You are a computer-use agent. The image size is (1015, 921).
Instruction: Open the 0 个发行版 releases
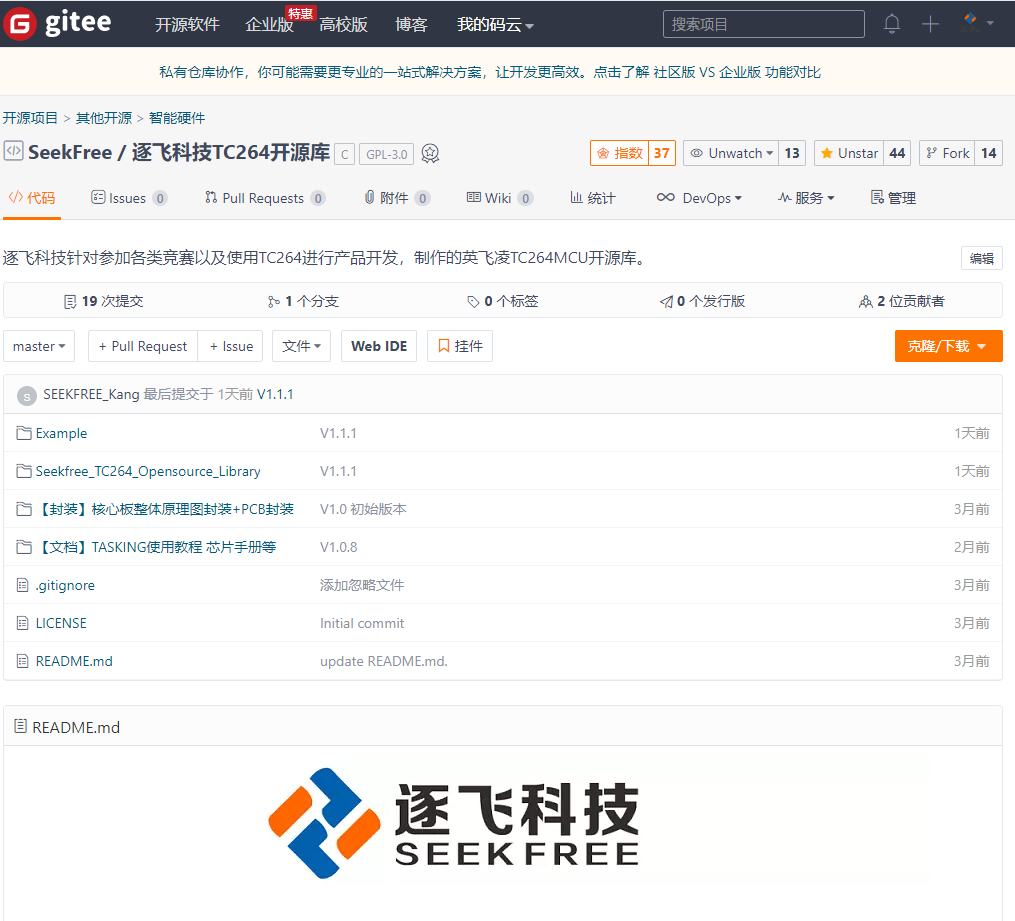[x=702, y=301]
